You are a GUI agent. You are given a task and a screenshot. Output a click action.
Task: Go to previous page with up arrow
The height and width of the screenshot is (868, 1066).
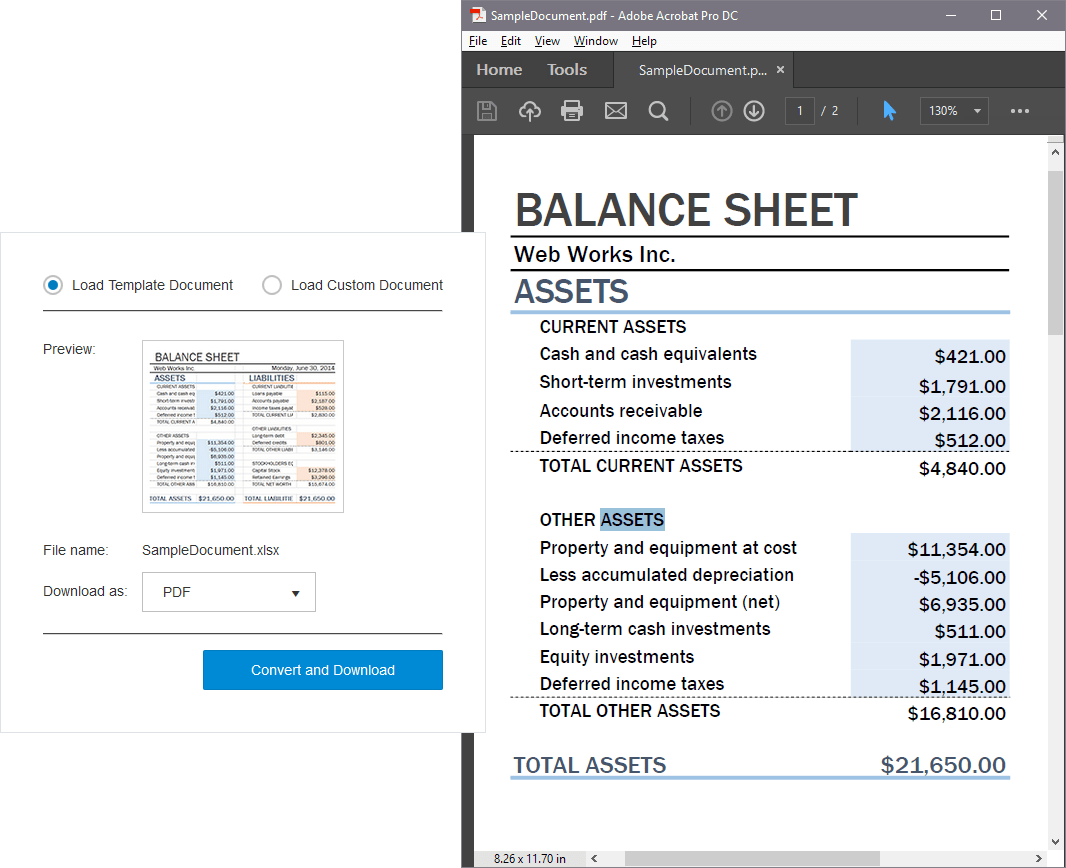(x=722, y=111)
